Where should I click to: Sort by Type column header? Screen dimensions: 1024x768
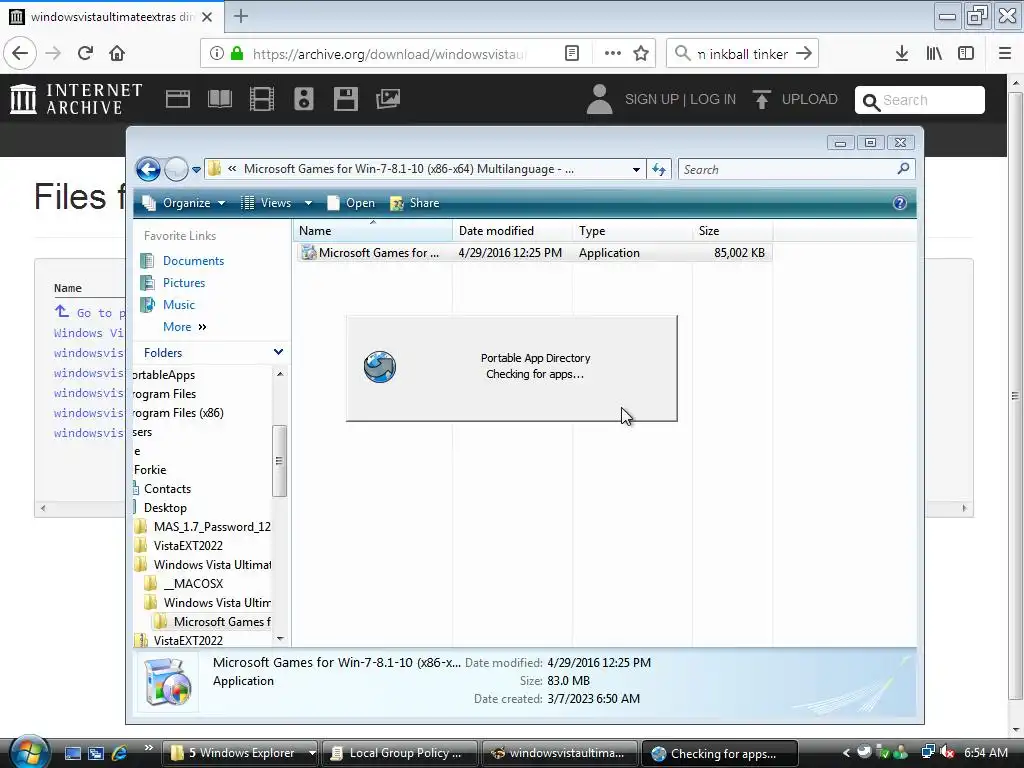(633, 231)
